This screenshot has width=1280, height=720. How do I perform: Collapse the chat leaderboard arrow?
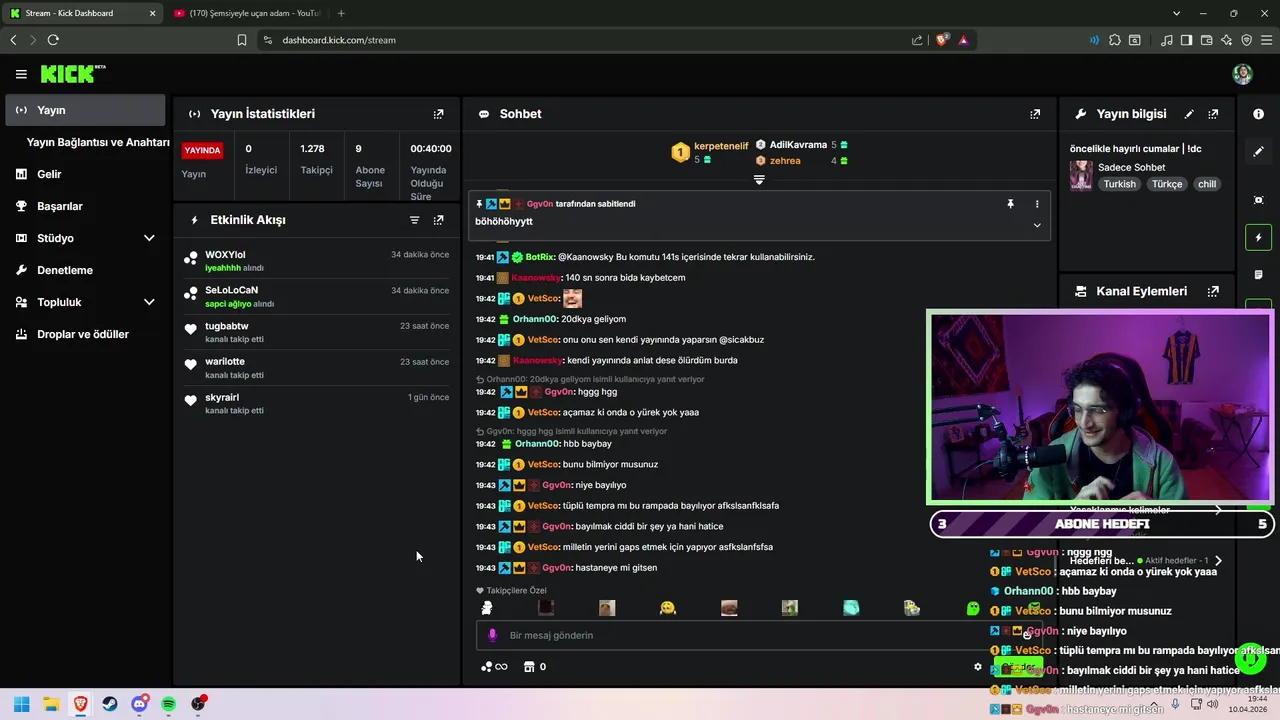(x=759, y=180)
